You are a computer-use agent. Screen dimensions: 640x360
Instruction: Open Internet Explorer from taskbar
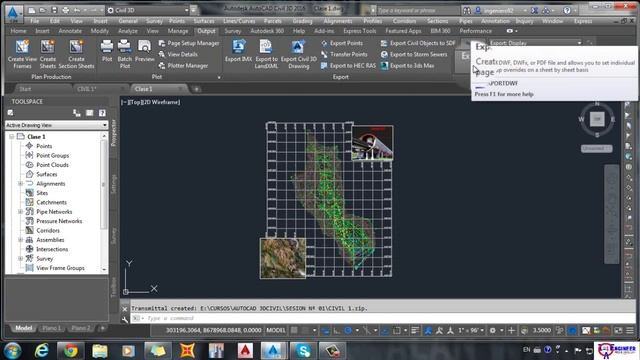[x=41, y=351]
